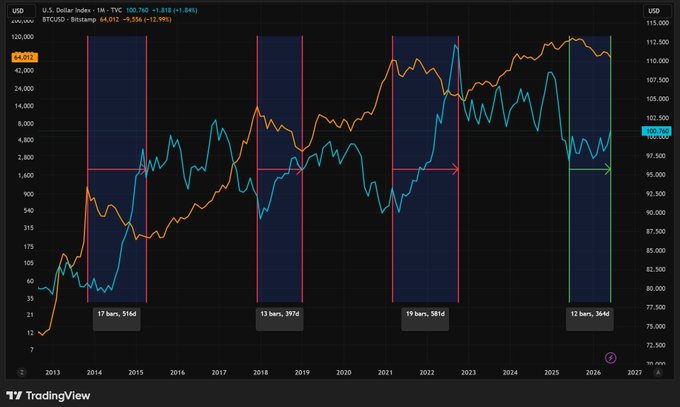
Task: Click the 2021 label on the time axis
Action: [385, 373]
